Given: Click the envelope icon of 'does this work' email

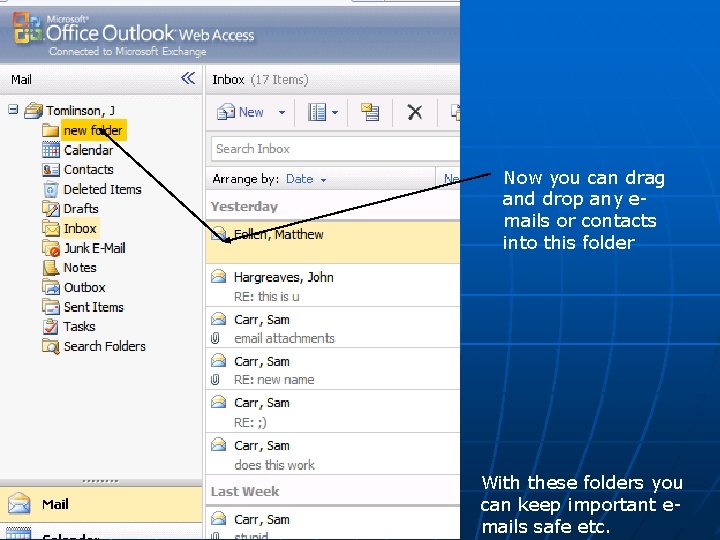Looking at the screenshot, I should click(219, 444).
